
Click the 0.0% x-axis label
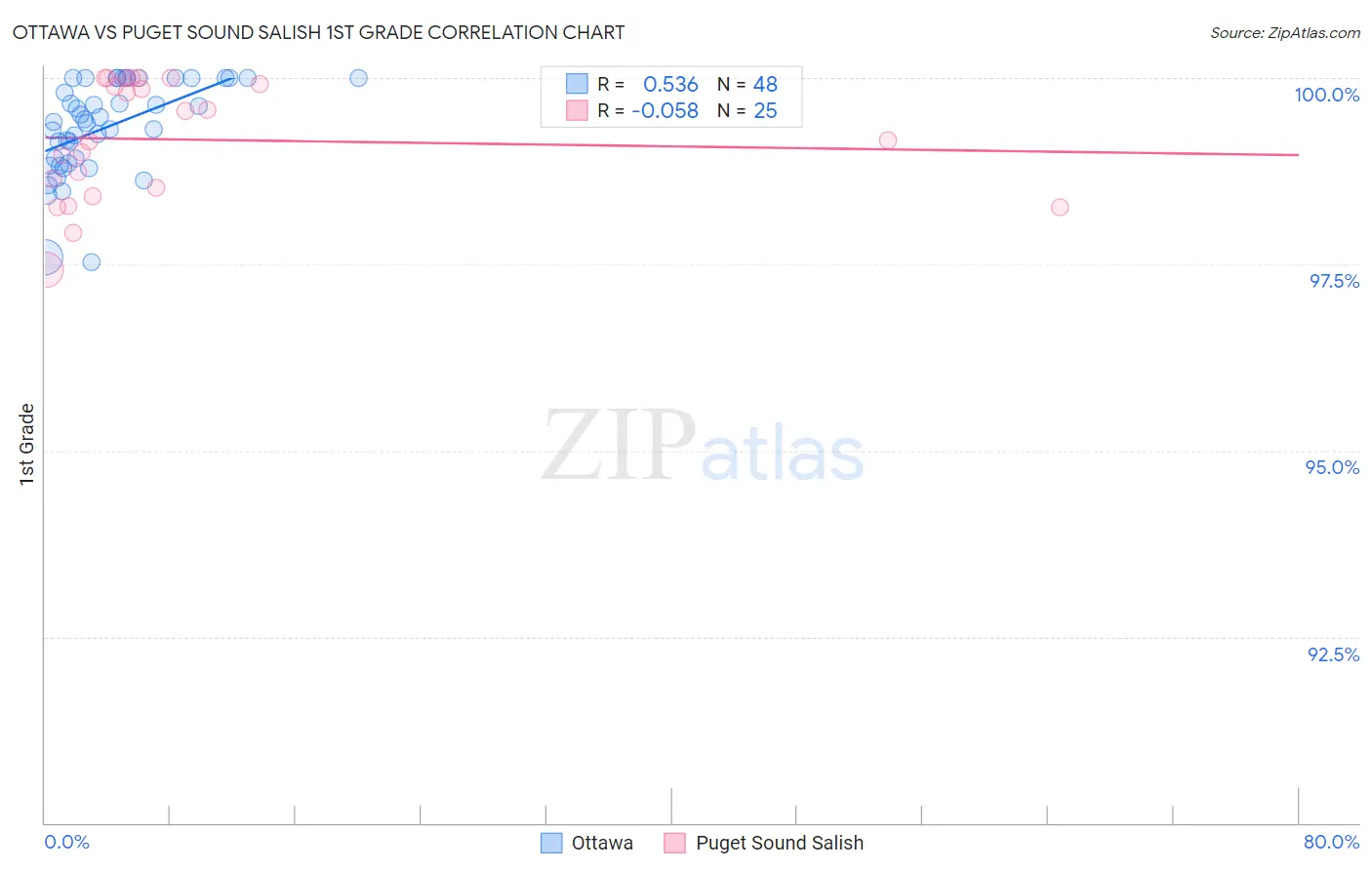pos(66,842)
